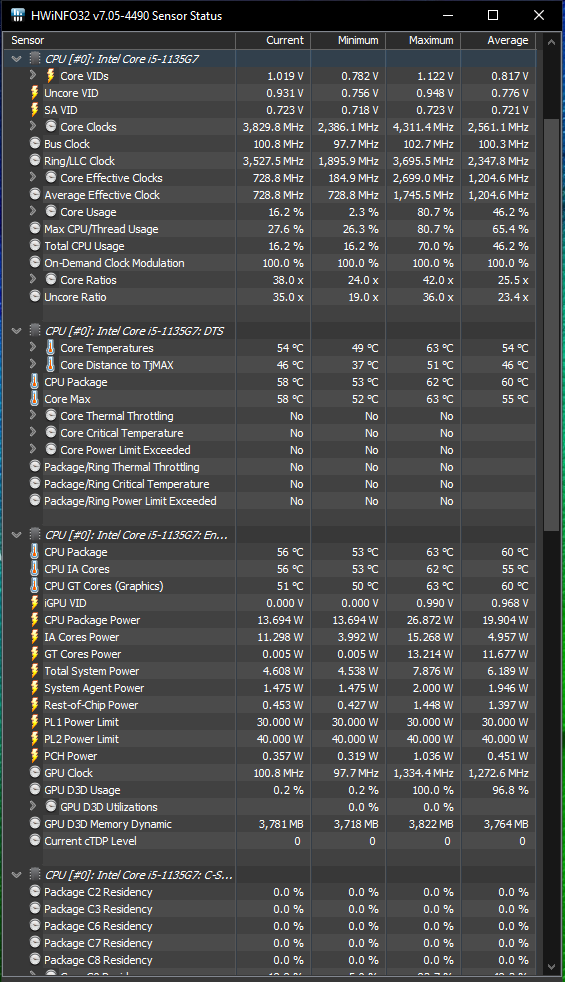The width and height of the screenshot is (565, 982).
Task: Expand the Core Critical Temperature row
Action: click(x=33, y=432)
